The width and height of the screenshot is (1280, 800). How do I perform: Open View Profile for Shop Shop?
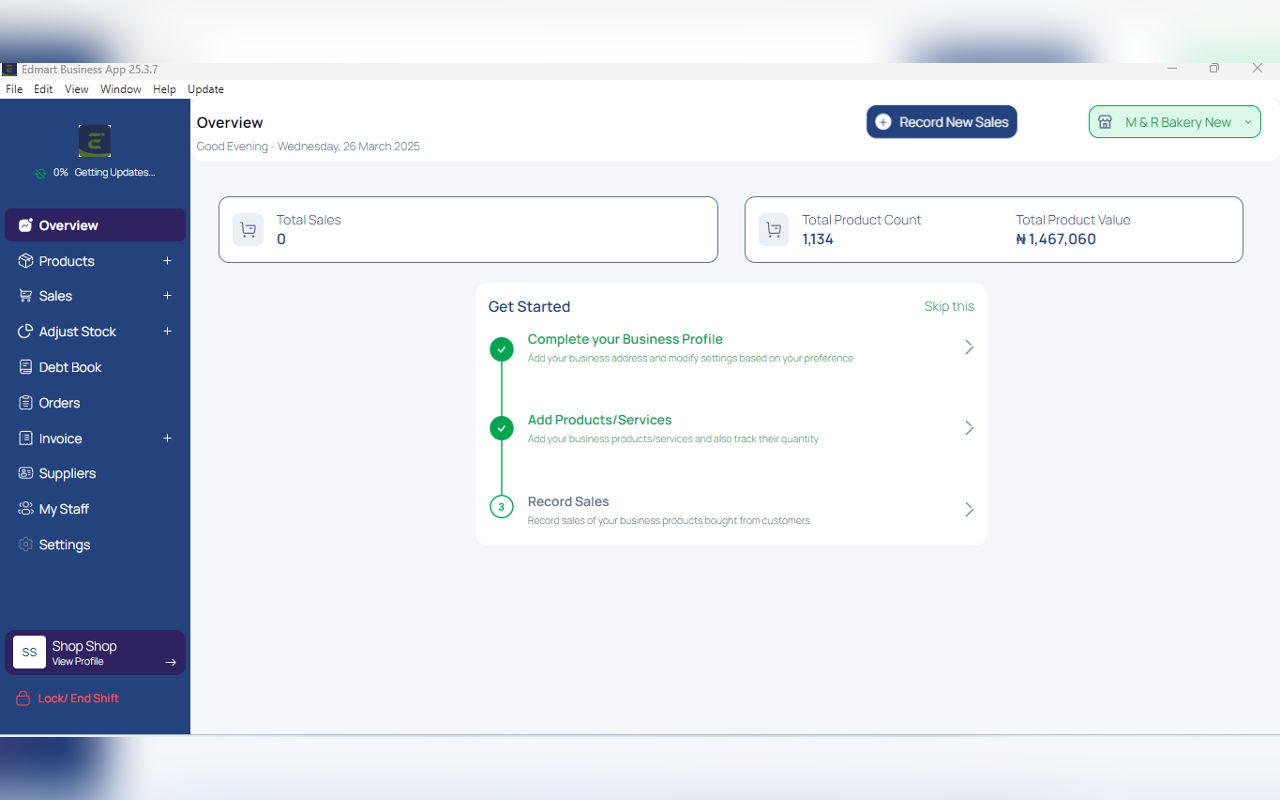(x=78, y=662)
